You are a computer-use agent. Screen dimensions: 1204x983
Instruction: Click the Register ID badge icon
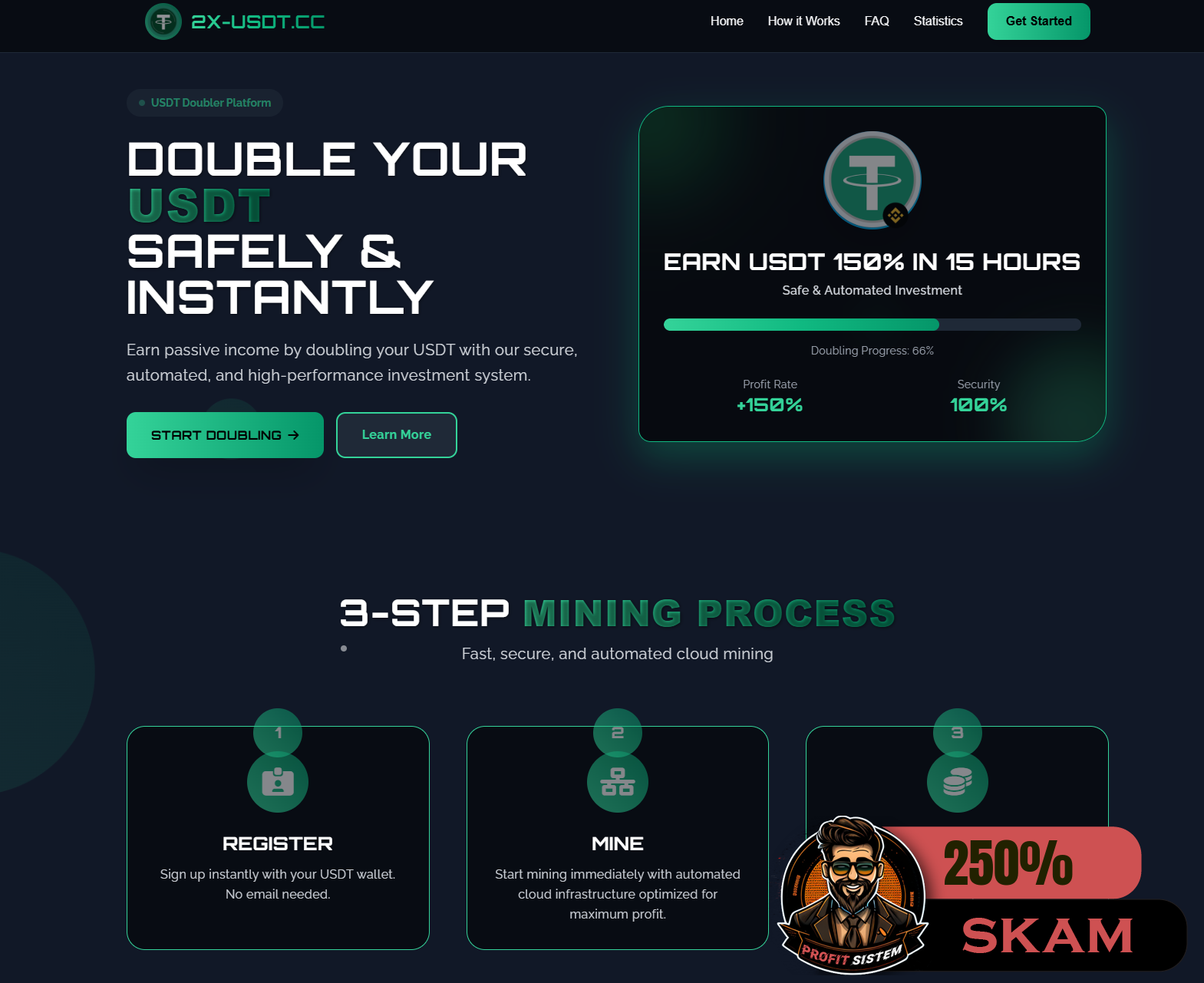click(278, 782)
